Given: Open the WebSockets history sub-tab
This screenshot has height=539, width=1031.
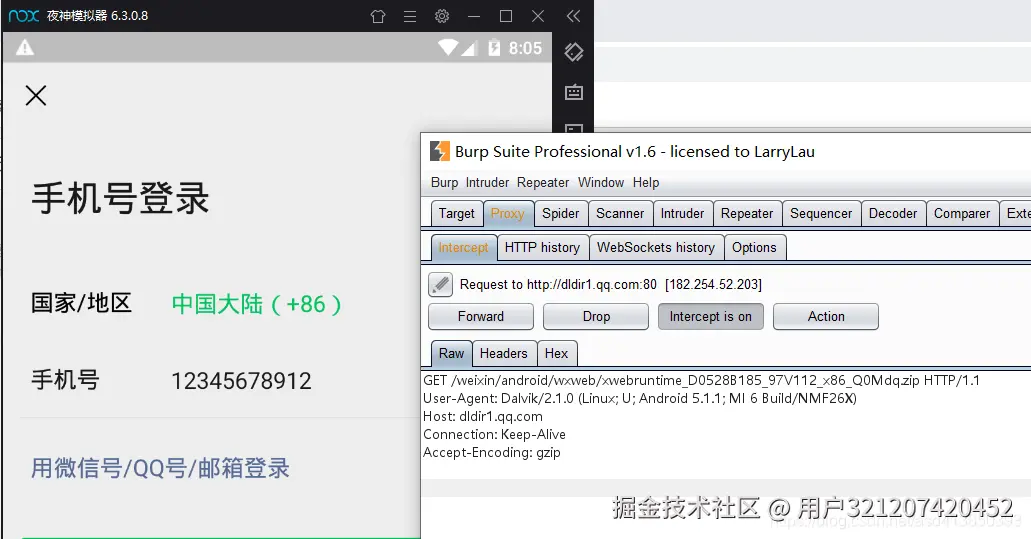Looking at the screenshot, I should pos(656,248).
